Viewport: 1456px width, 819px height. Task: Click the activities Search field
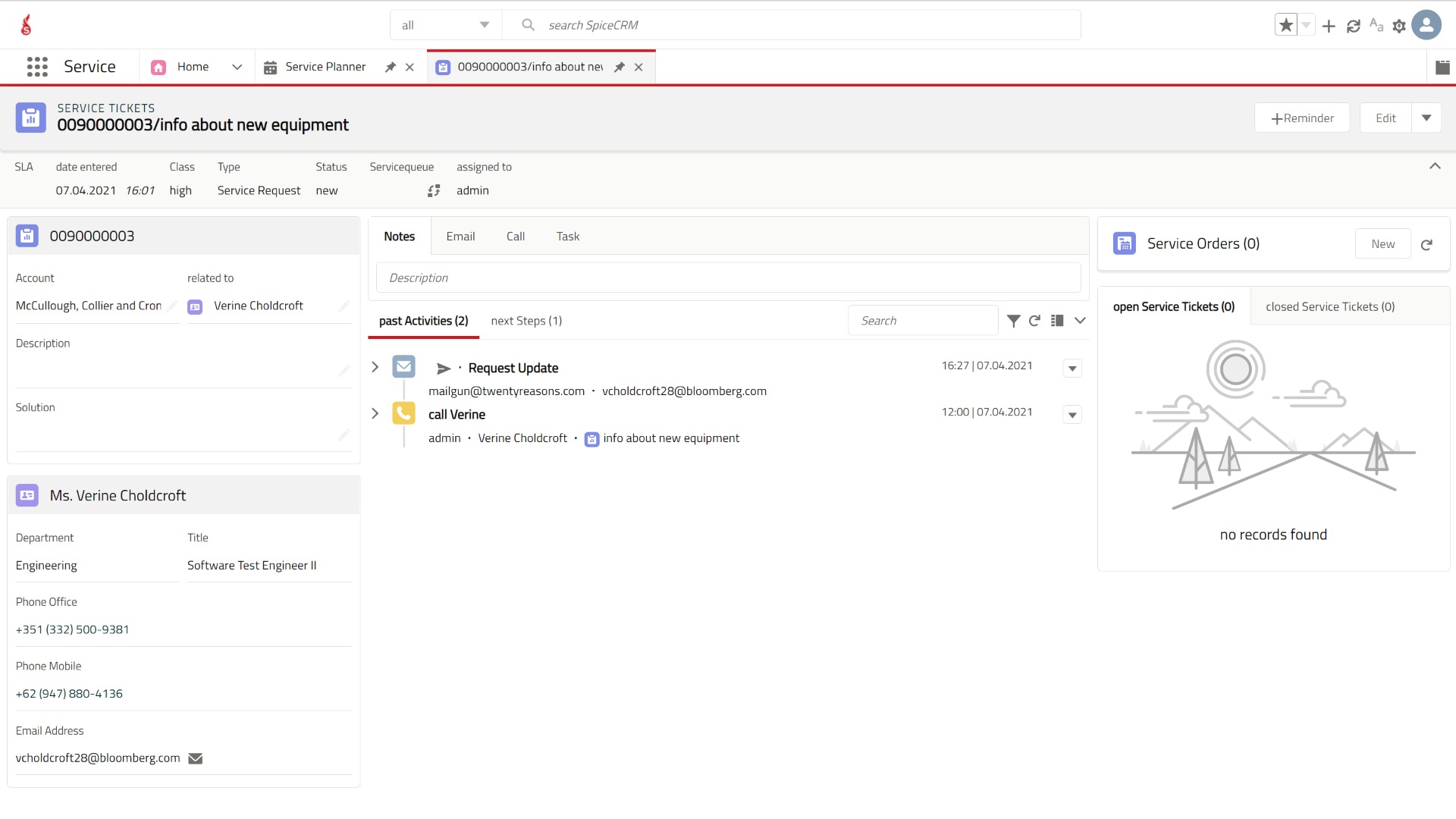[x=923, y=321]
